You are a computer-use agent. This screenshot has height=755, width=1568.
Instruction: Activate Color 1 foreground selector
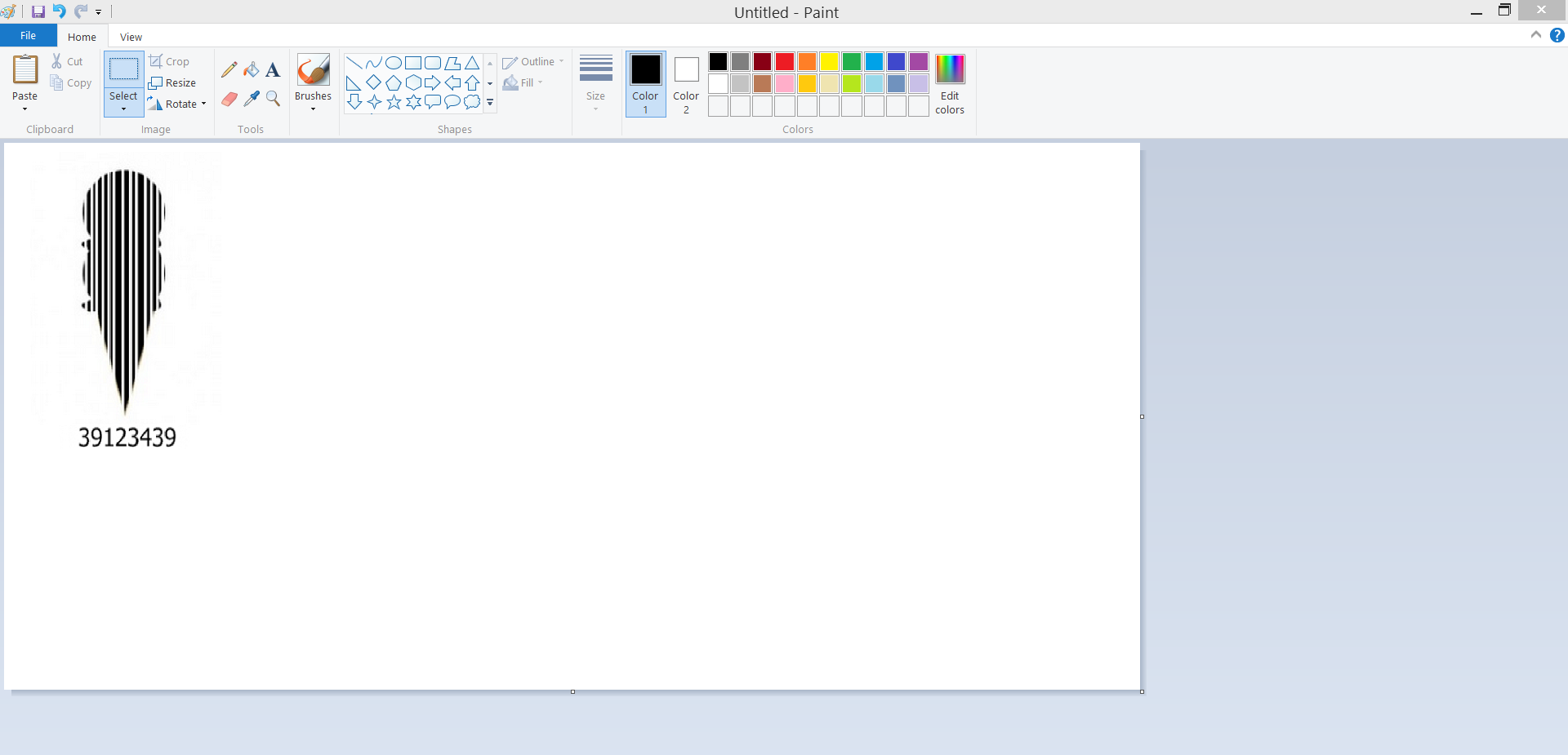coord(645,84)
